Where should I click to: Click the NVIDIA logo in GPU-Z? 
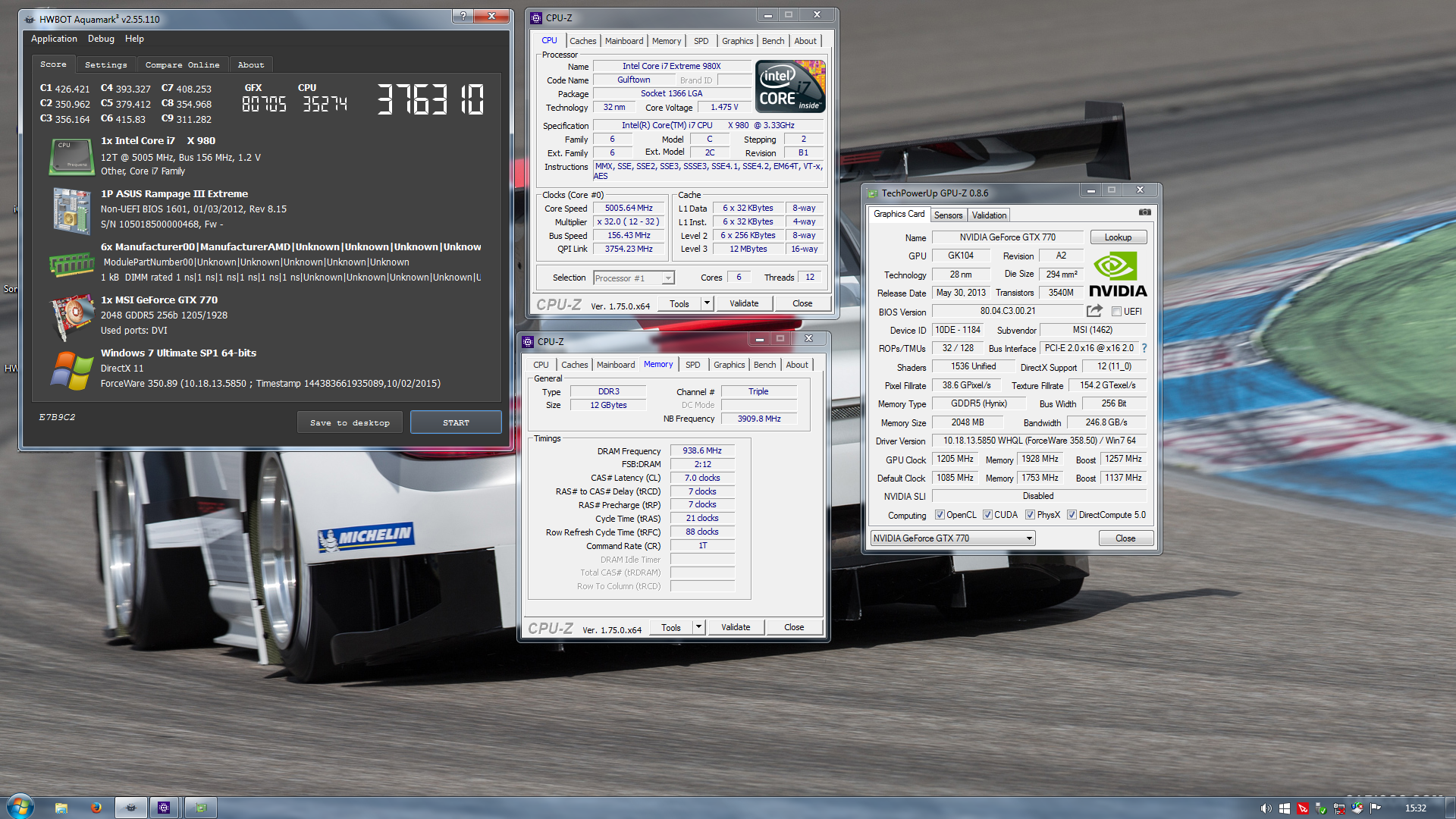[1118, 275]
